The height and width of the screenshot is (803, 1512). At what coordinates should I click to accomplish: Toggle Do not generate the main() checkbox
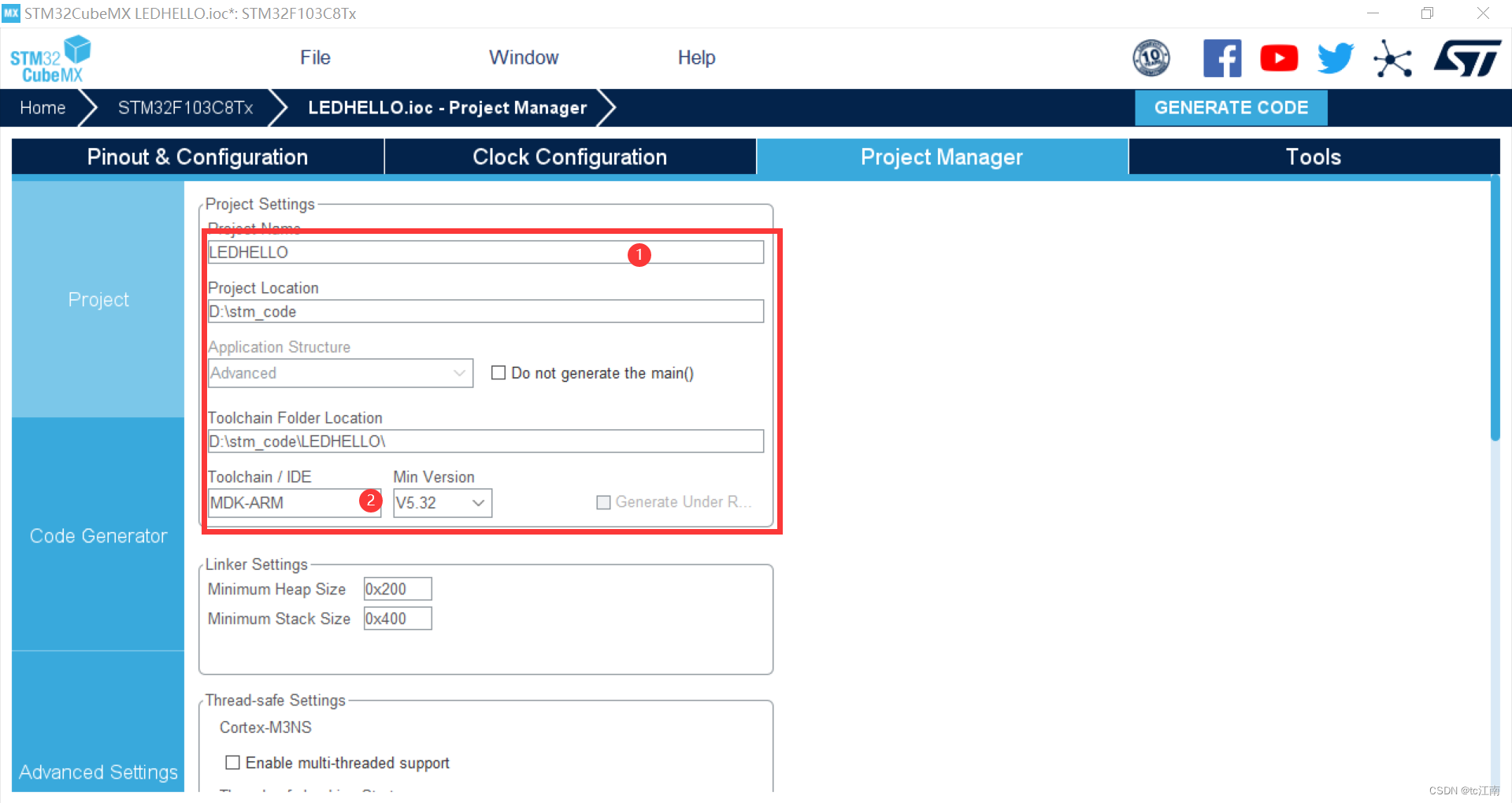click(x=498, y=372)
